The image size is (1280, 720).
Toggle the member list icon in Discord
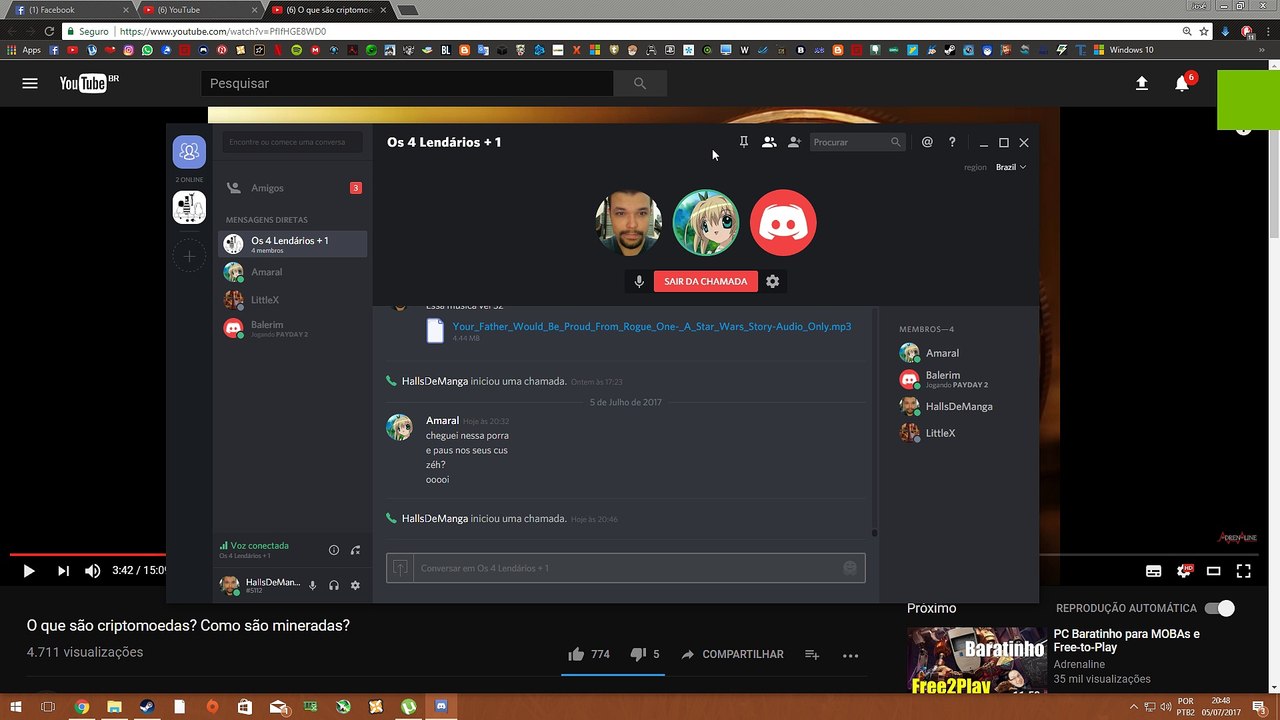[769, 142]
